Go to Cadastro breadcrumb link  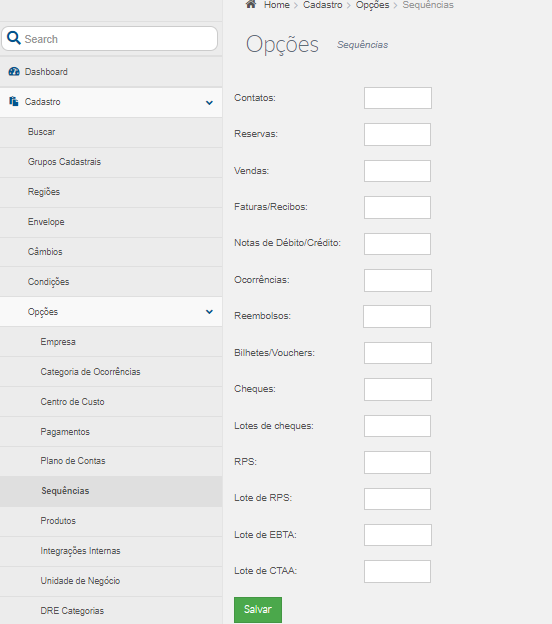[322, 5]
